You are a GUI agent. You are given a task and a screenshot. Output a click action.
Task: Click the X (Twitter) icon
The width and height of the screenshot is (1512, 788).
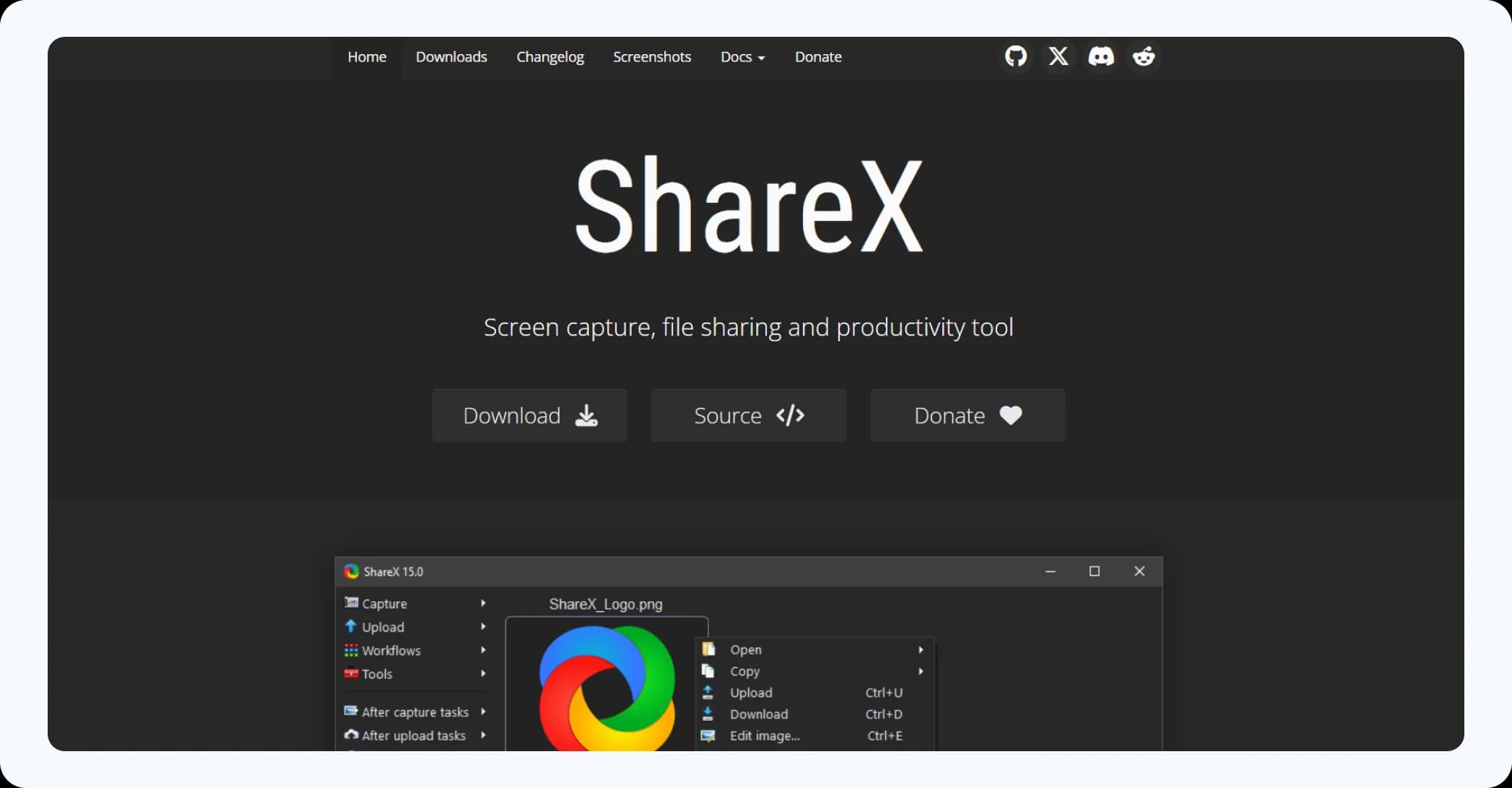pos(1058,56)
